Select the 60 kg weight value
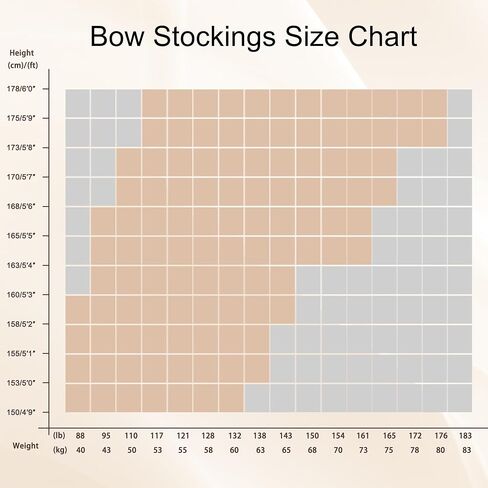 pos(234,450)
